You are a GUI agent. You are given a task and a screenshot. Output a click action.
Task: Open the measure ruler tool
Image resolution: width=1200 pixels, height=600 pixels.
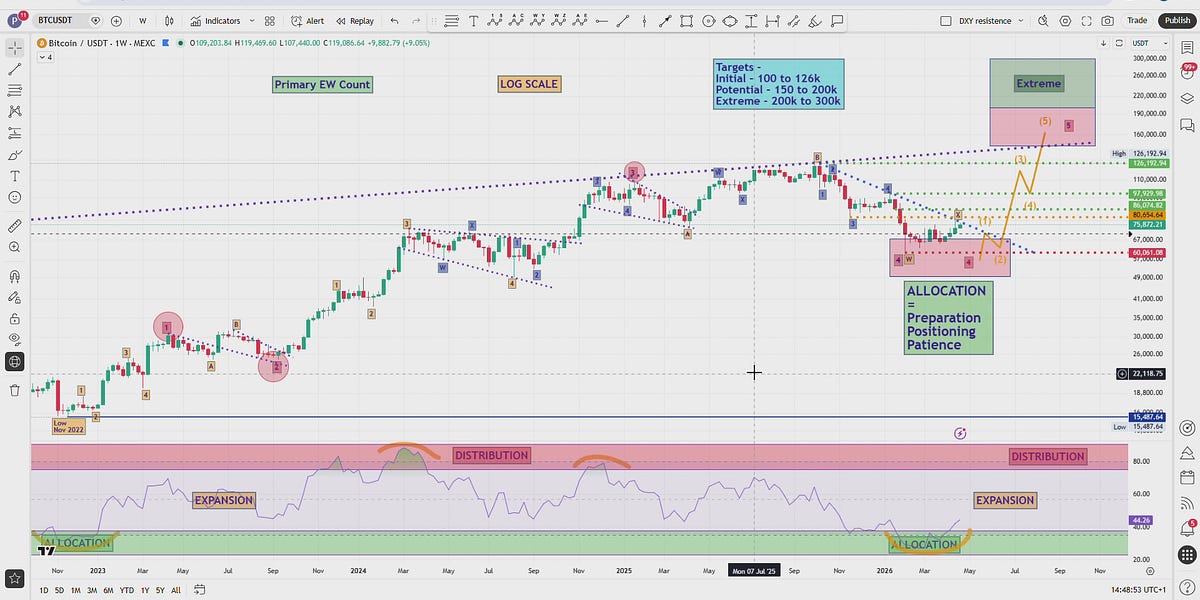pos(14,226)
